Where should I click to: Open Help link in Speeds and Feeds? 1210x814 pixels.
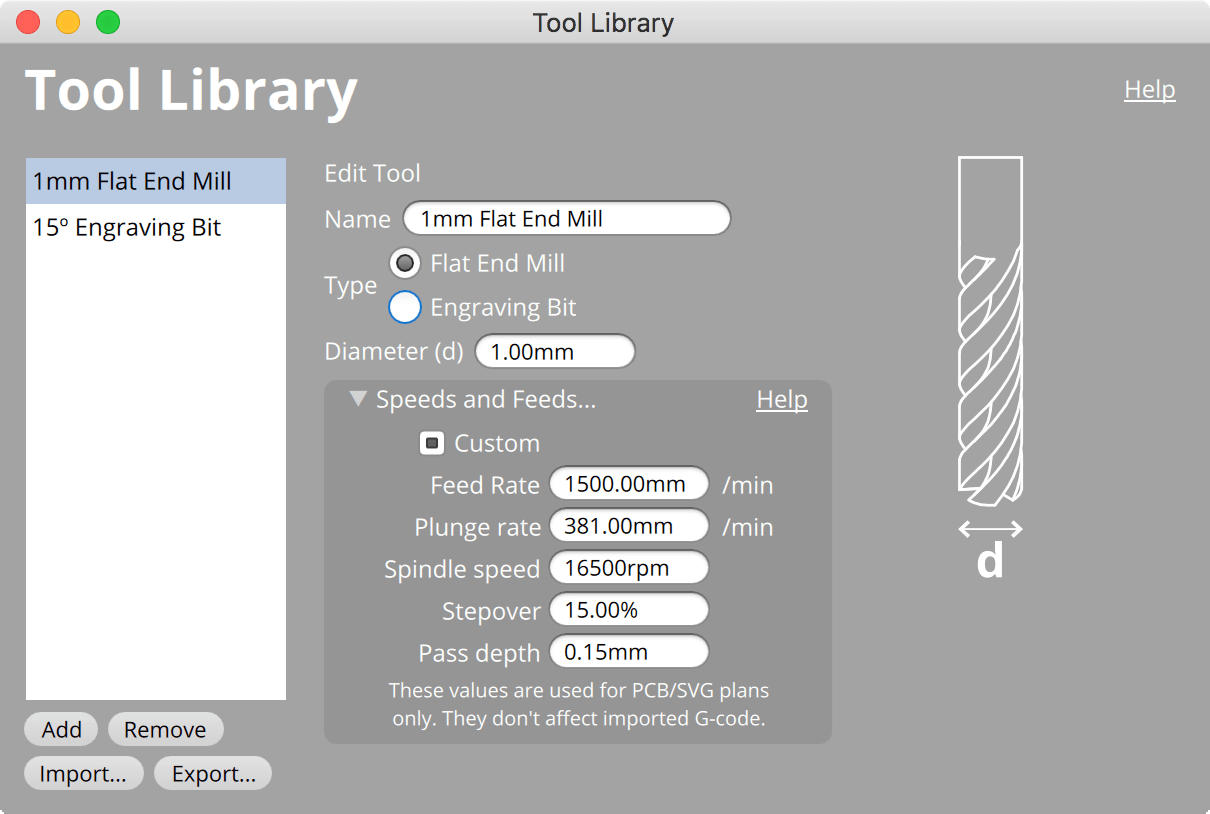[782, 399]
